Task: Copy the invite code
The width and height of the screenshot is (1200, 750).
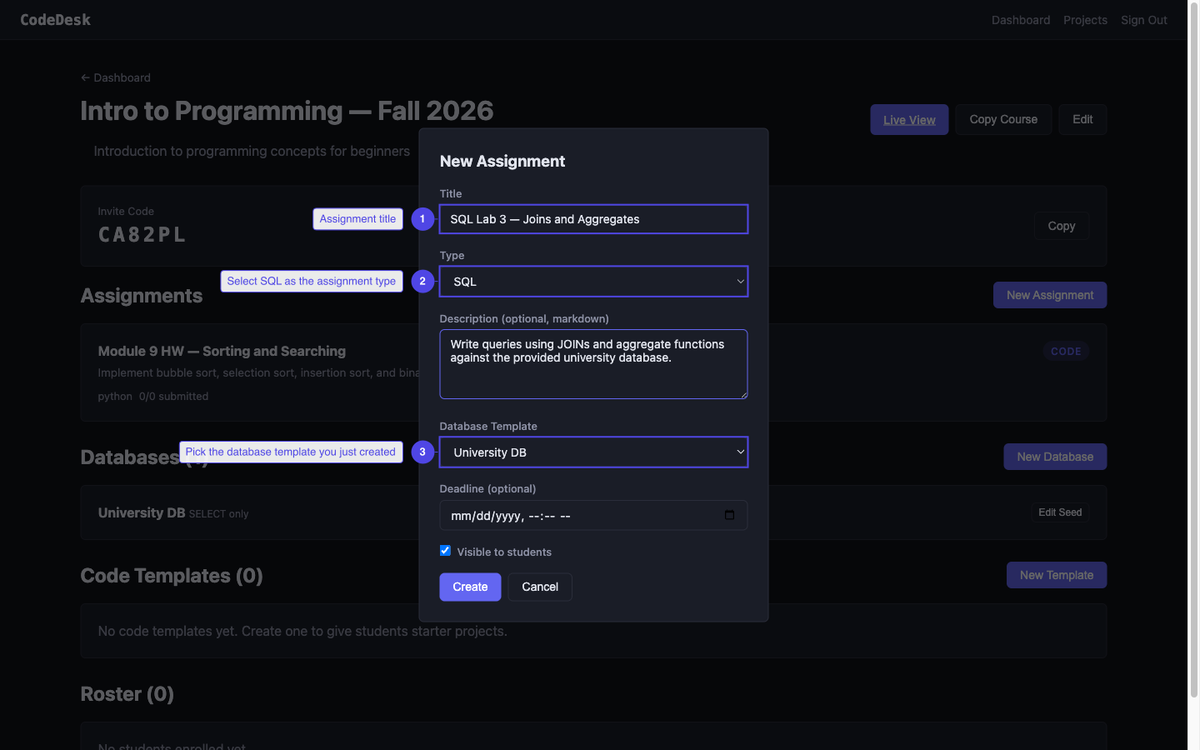Action: [x=1061, y=226]
